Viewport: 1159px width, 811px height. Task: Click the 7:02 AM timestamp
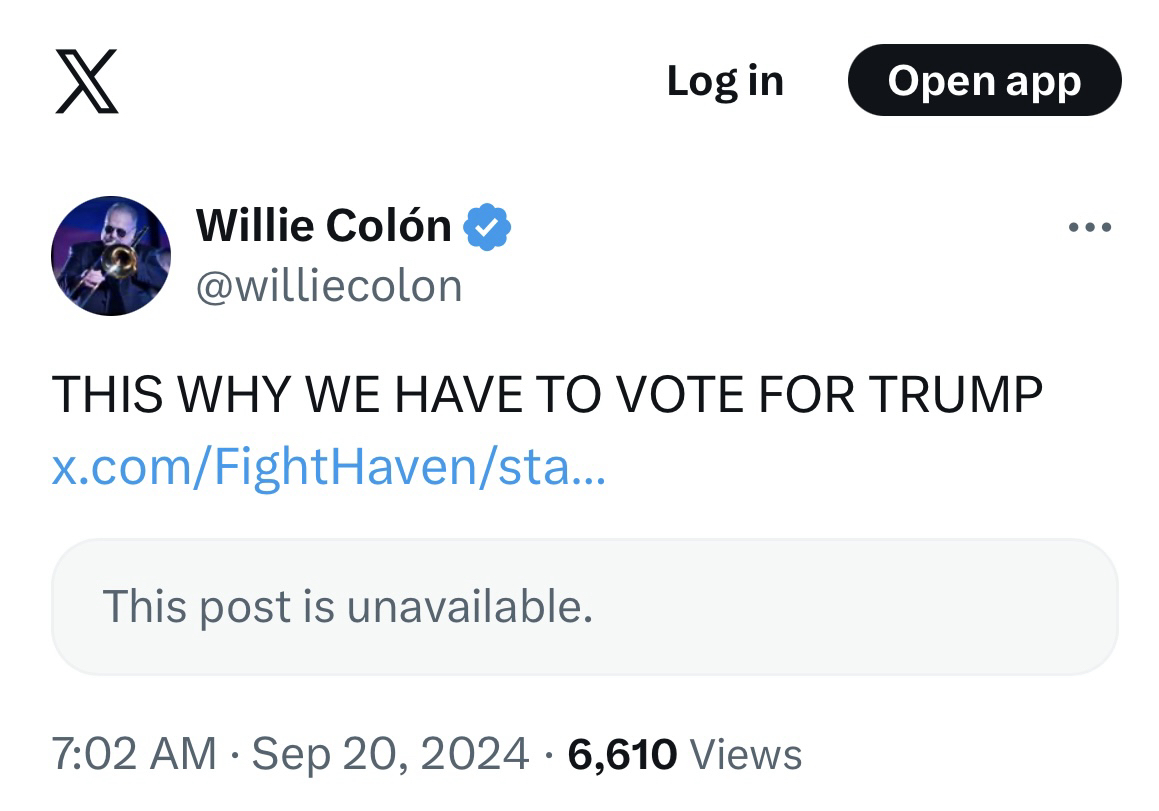tap(133, 754)
